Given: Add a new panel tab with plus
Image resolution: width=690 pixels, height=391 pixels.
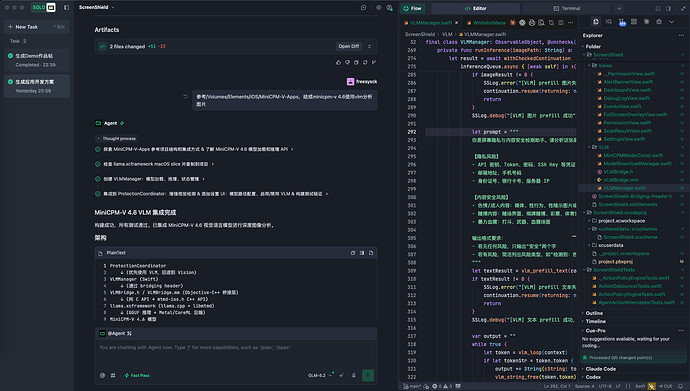Looking at the screenshot, I should point(619,8).
